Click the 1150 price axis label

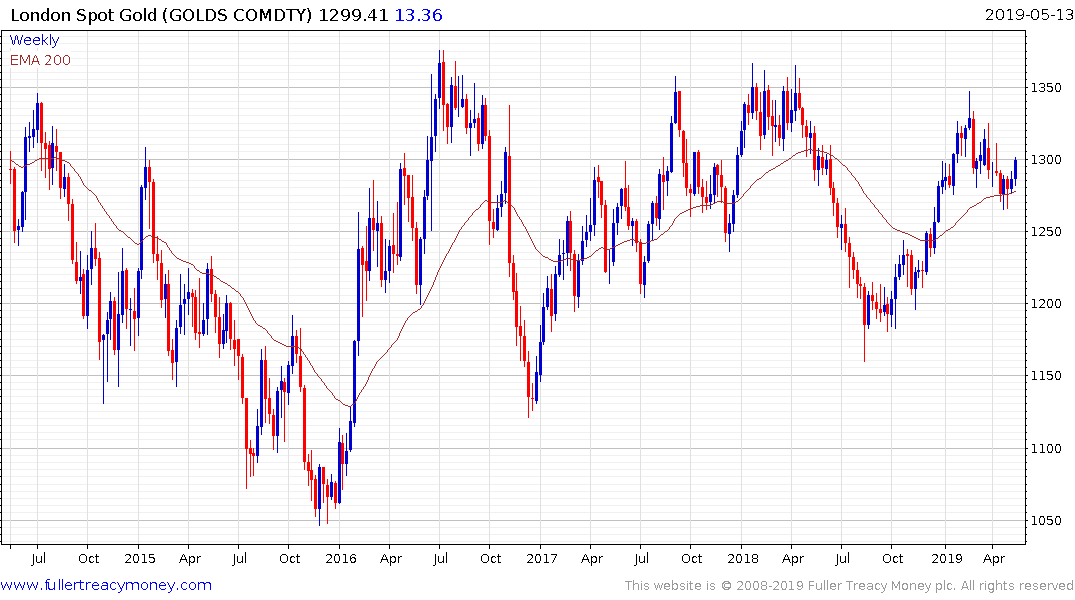click(x=1046, y=376)
